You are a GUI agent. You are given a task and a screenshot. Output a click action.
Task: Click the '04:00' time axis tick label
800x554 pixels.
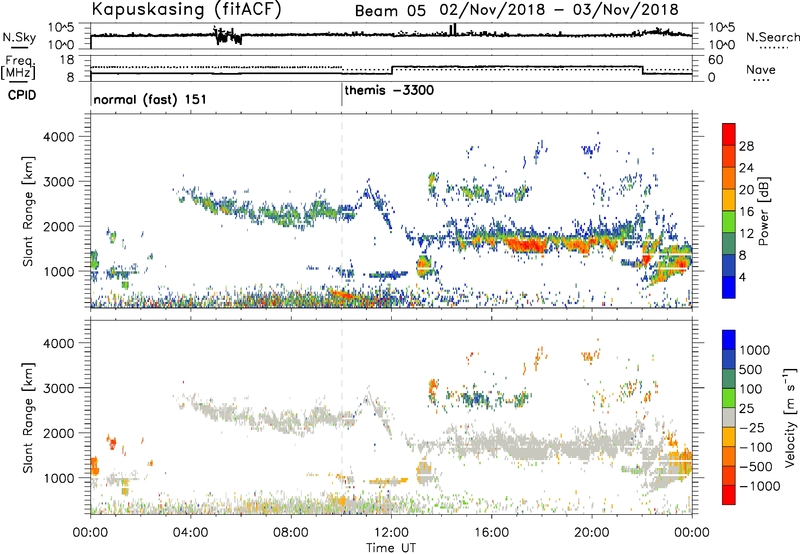(191, 533)
